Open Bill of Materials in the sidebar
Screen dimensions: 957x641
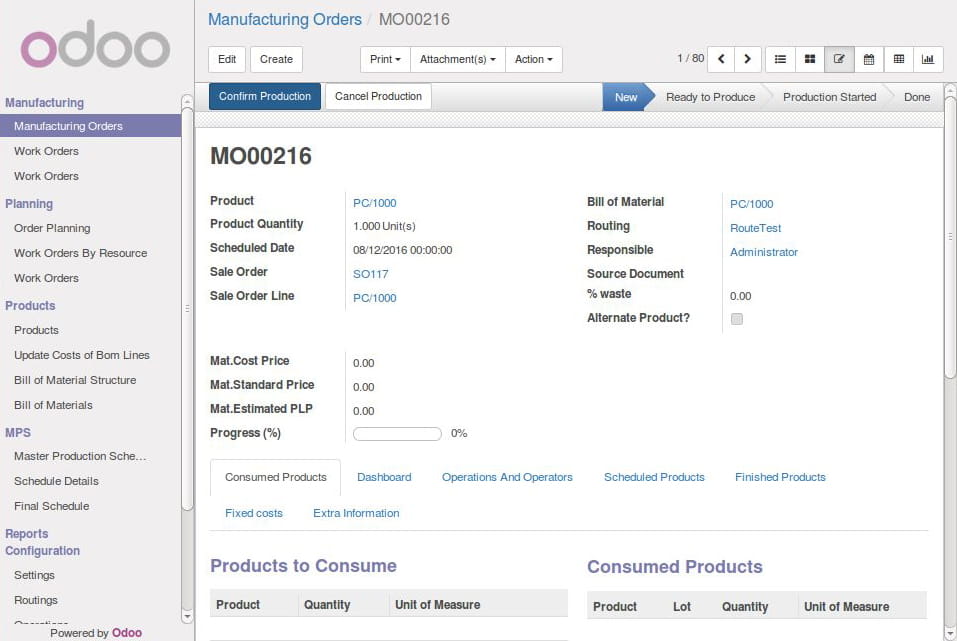pyautogui.click(x=53, y=405)
